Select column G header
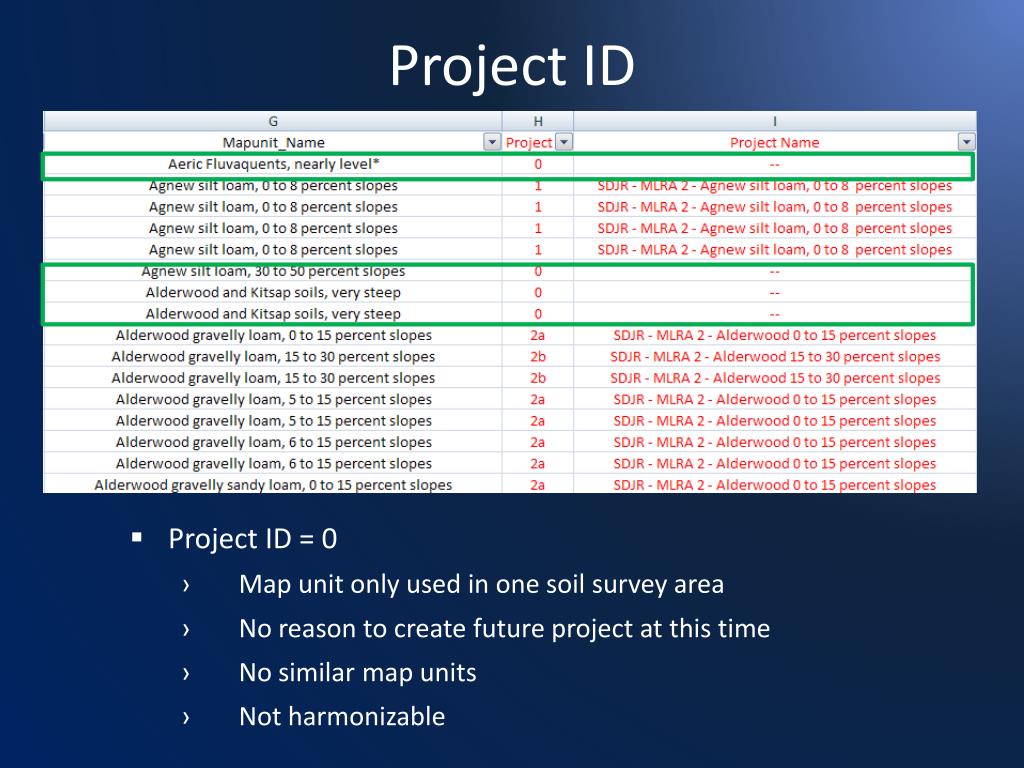Viewport: 1024px width, 768px height. [273, 121]
